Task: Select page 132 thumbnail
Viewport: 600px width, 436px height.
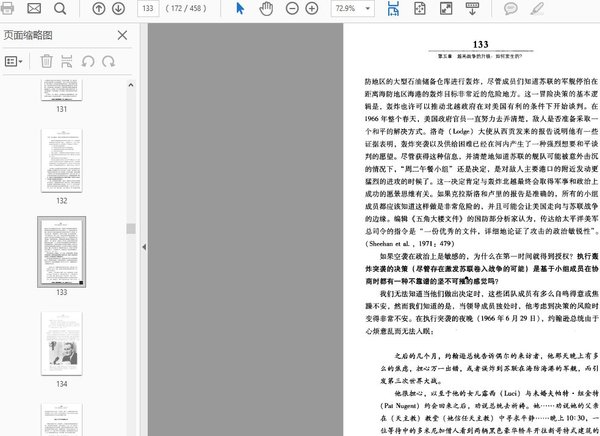Action: (62, 159)
